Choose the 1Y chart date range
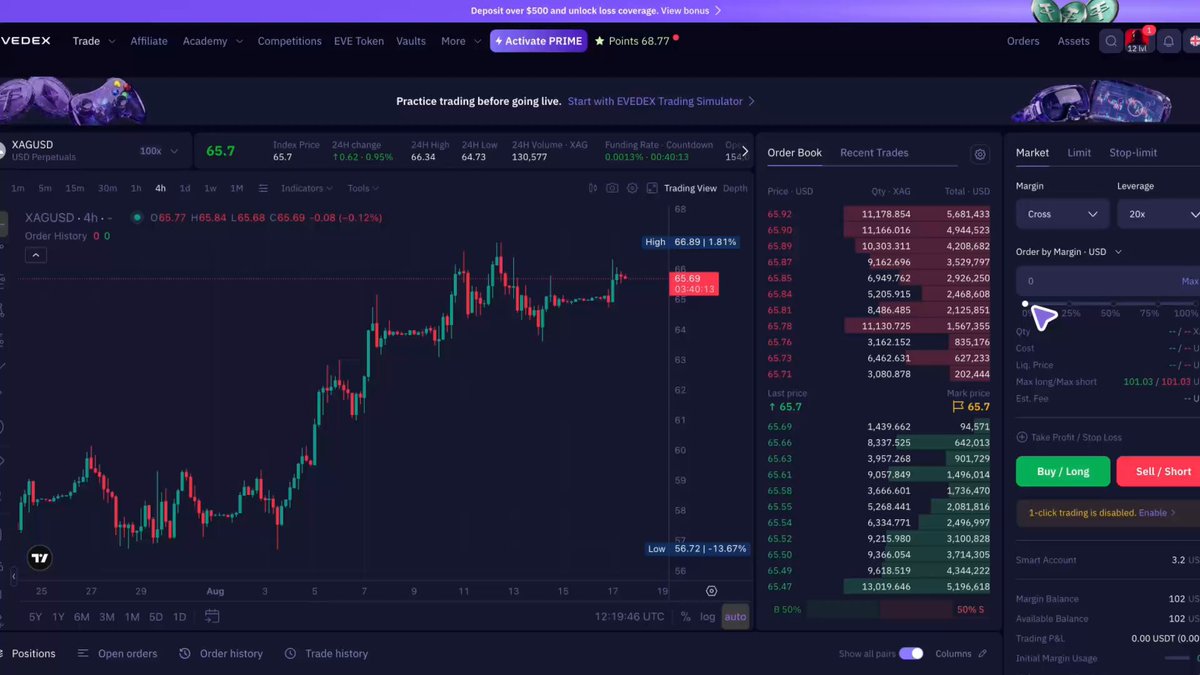The width and height of the screenshot is (1200, 675). click(58, 617)
